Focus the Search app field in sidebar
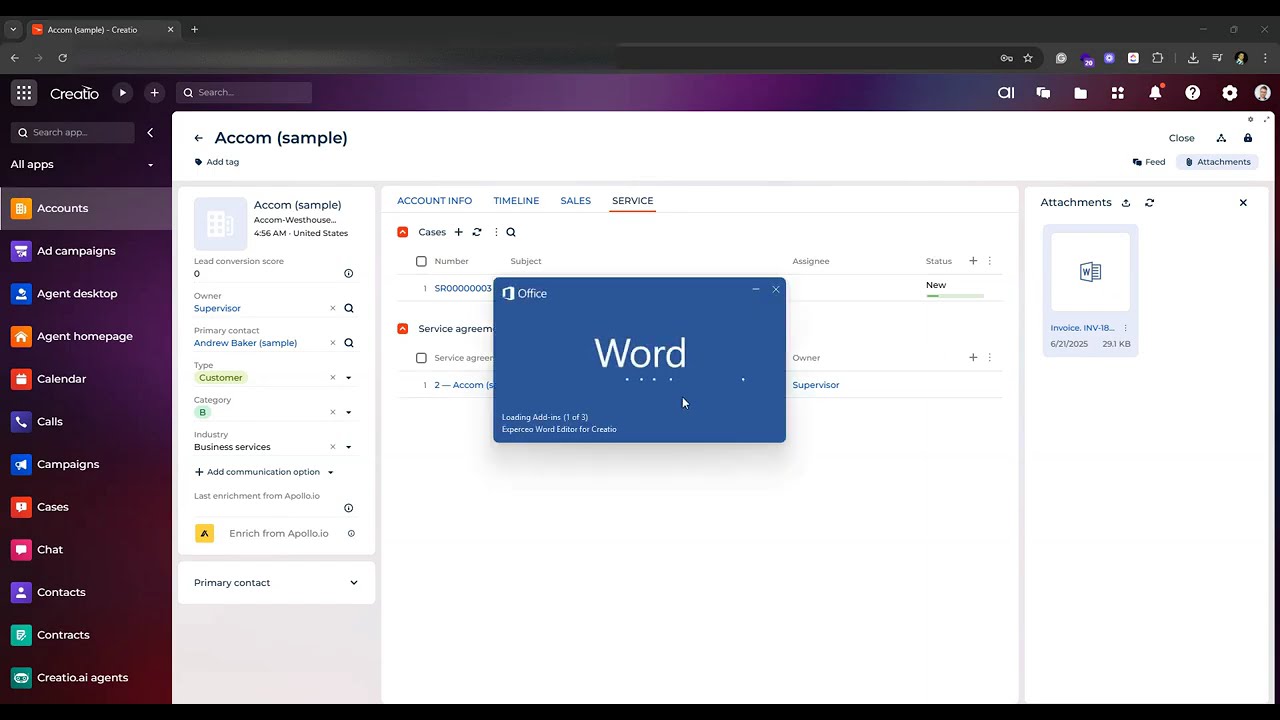This screenshot has width=1280, height=720. point(72,132)
